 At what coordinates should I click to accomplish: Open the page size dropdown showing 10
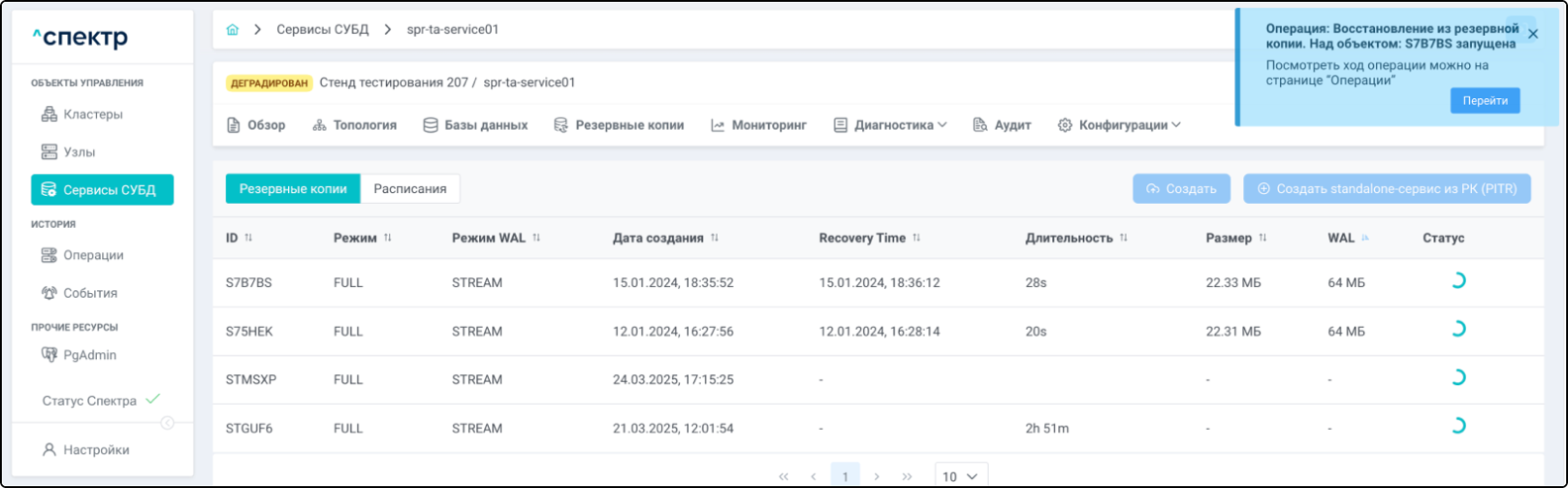tap(960, 476)
